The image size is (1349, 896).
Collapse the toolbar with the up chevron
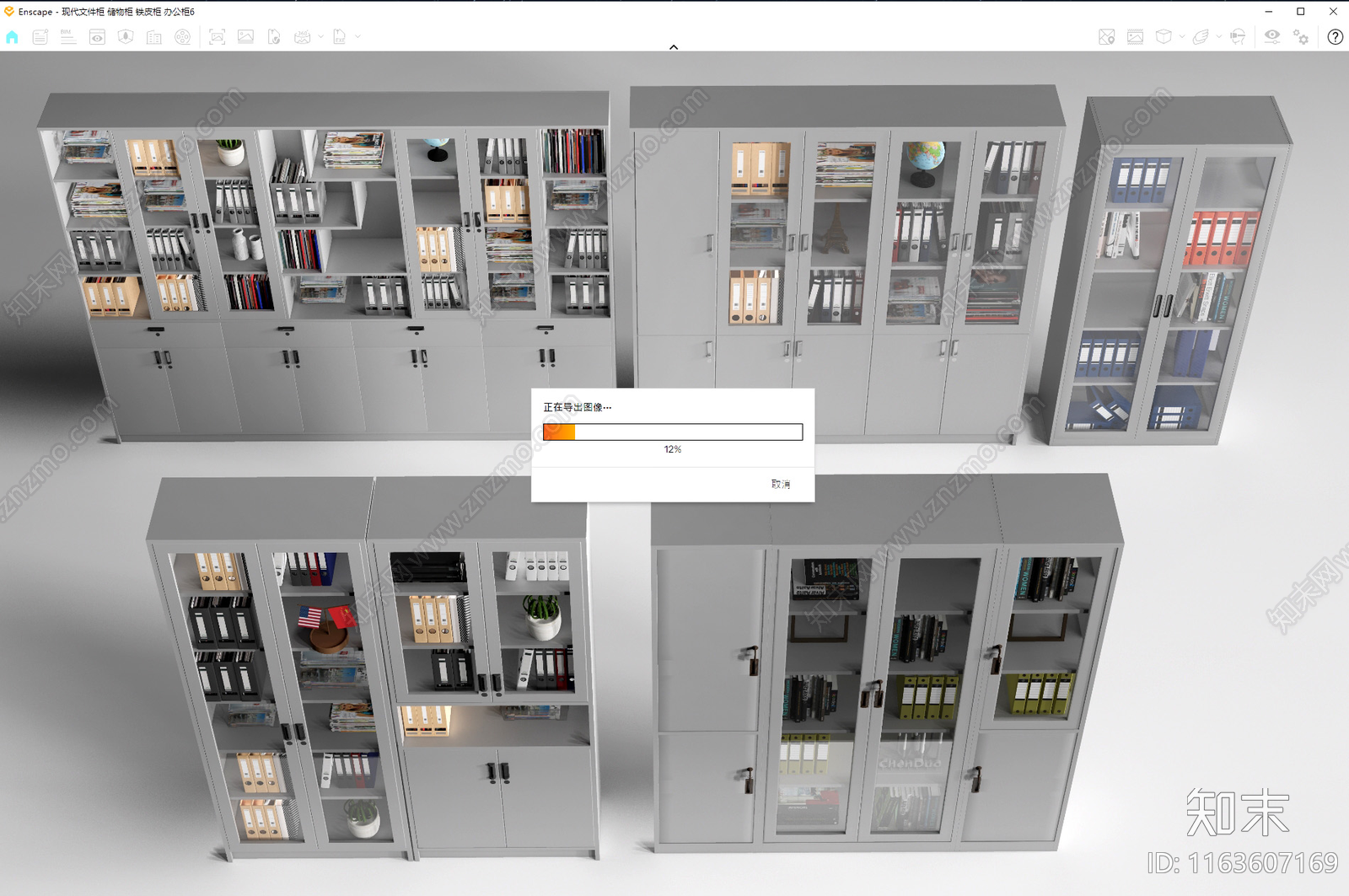click(x=674, y=47)
